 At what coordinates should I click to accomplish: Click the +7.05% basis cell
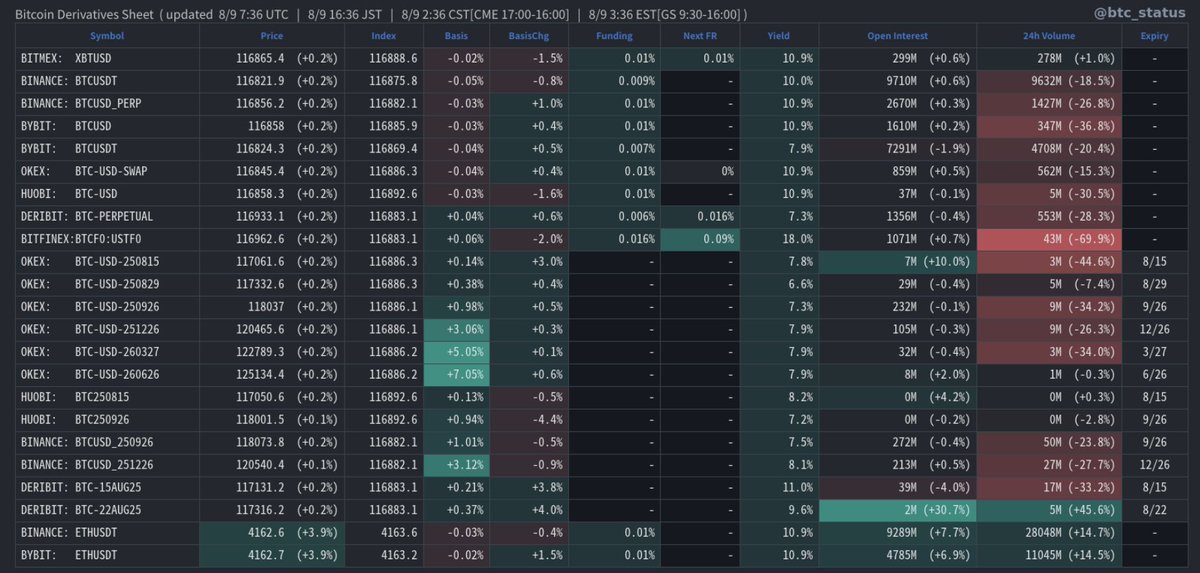[456, 375]
